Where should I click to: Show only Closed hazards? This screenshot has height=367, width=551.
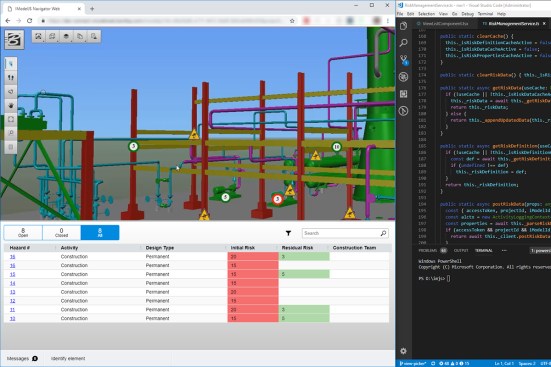click(x=61, y=233)
